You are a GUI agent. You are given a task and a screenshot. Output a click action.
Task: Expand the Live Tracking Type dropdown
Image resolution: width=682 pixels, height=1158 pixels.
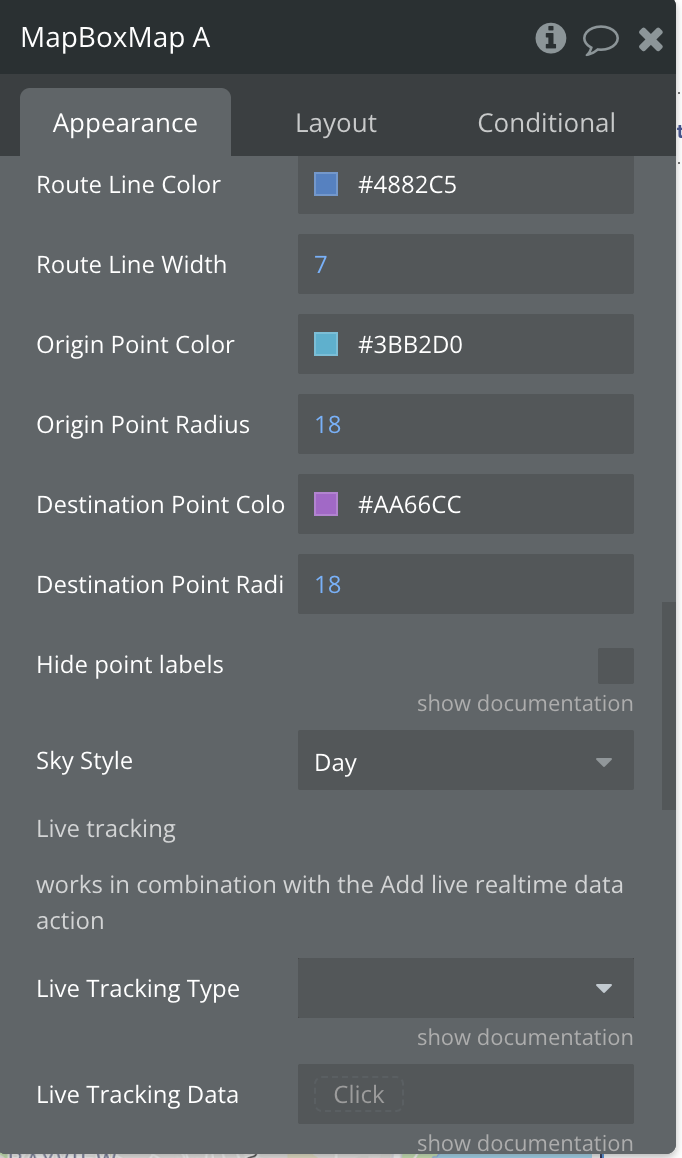[x=466, y=988]
